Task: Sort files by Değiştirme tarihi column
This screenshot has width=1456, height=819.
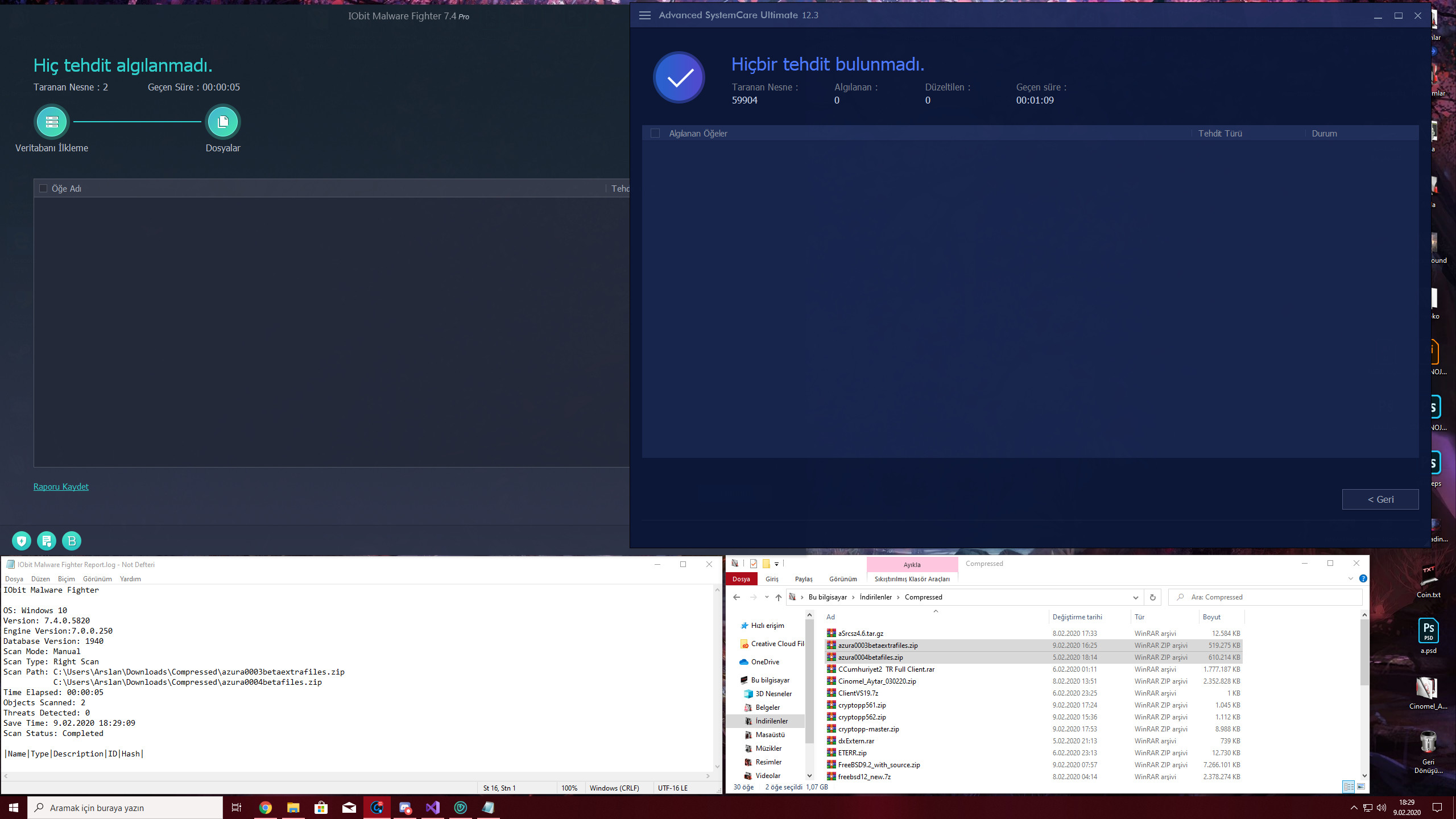Action: (x=1090, y=617)
